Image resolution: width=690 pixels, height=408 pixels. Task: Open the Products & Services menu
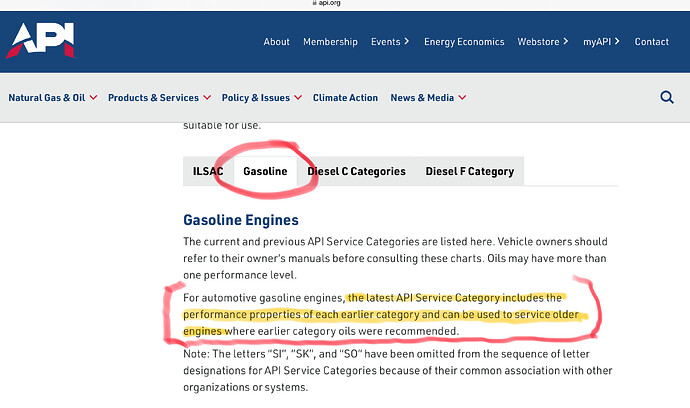coord(153,98)
